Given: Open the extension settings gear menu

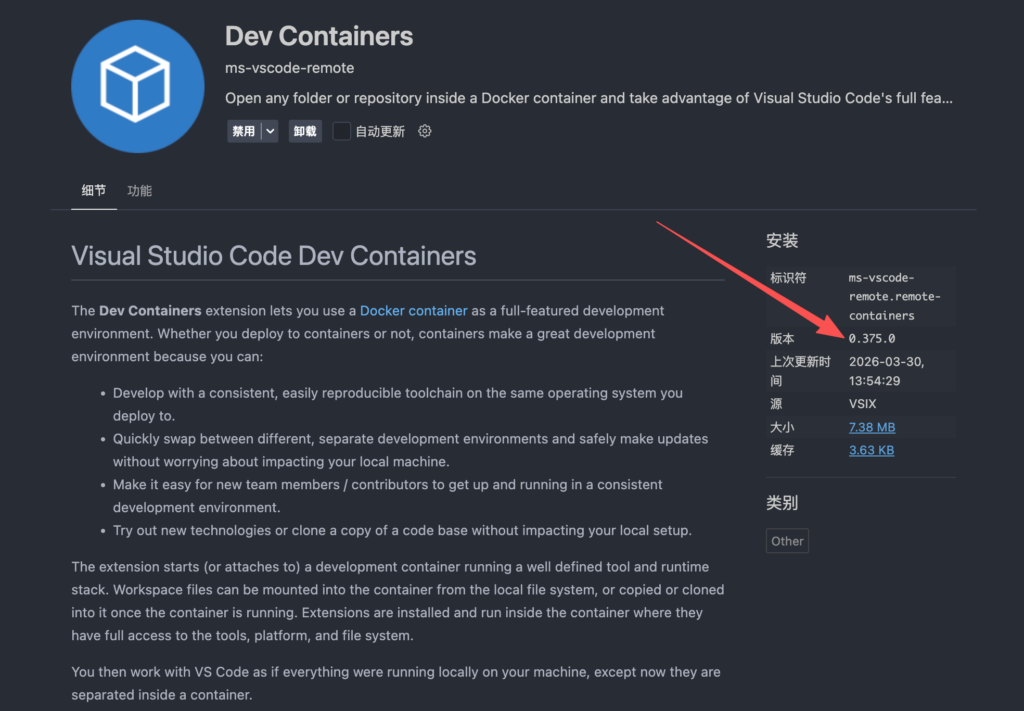Looking at the screenshot, I should [x=425, y=131].
